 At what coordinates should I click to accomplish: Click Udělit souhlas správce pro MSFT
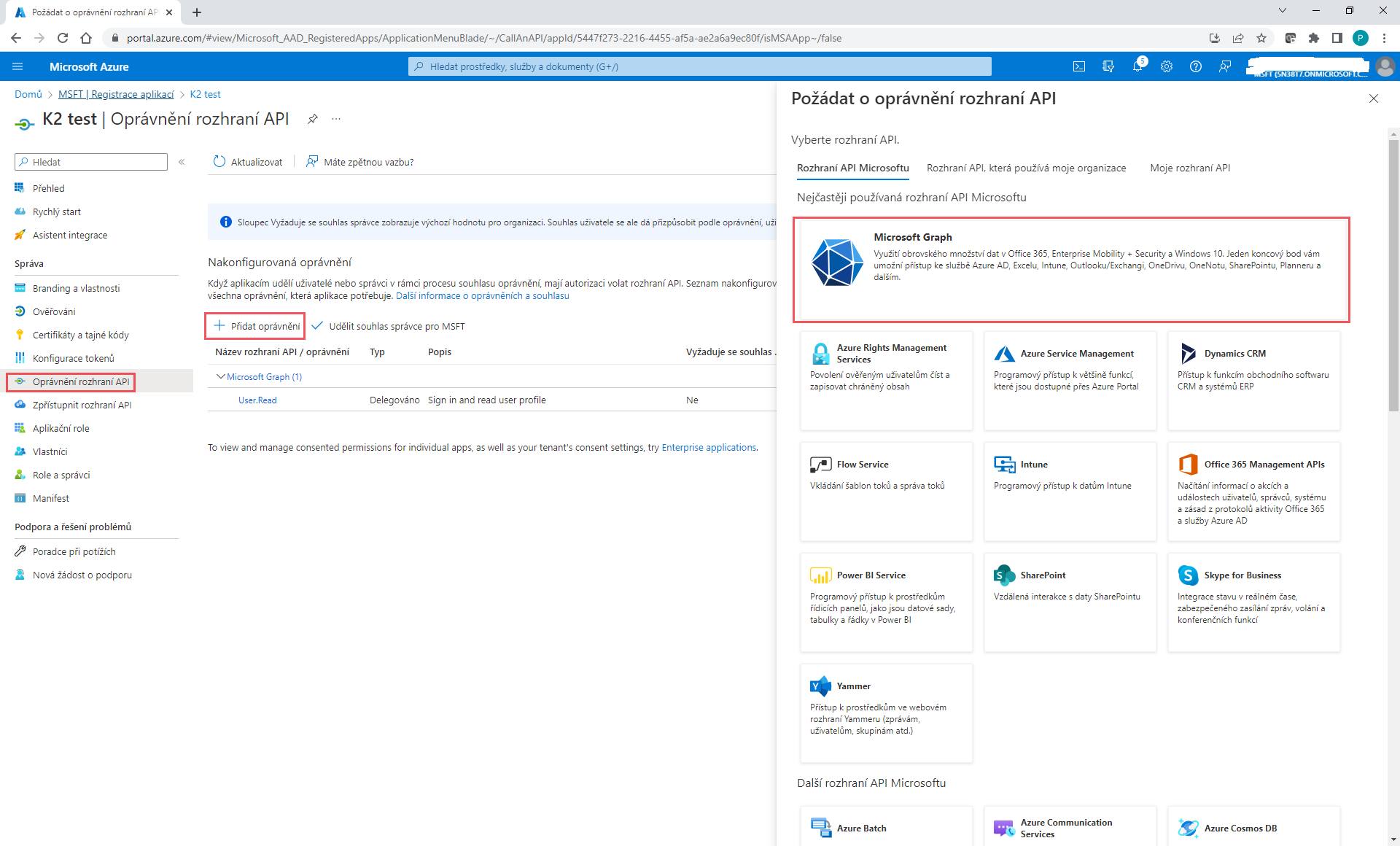(389, 326)
